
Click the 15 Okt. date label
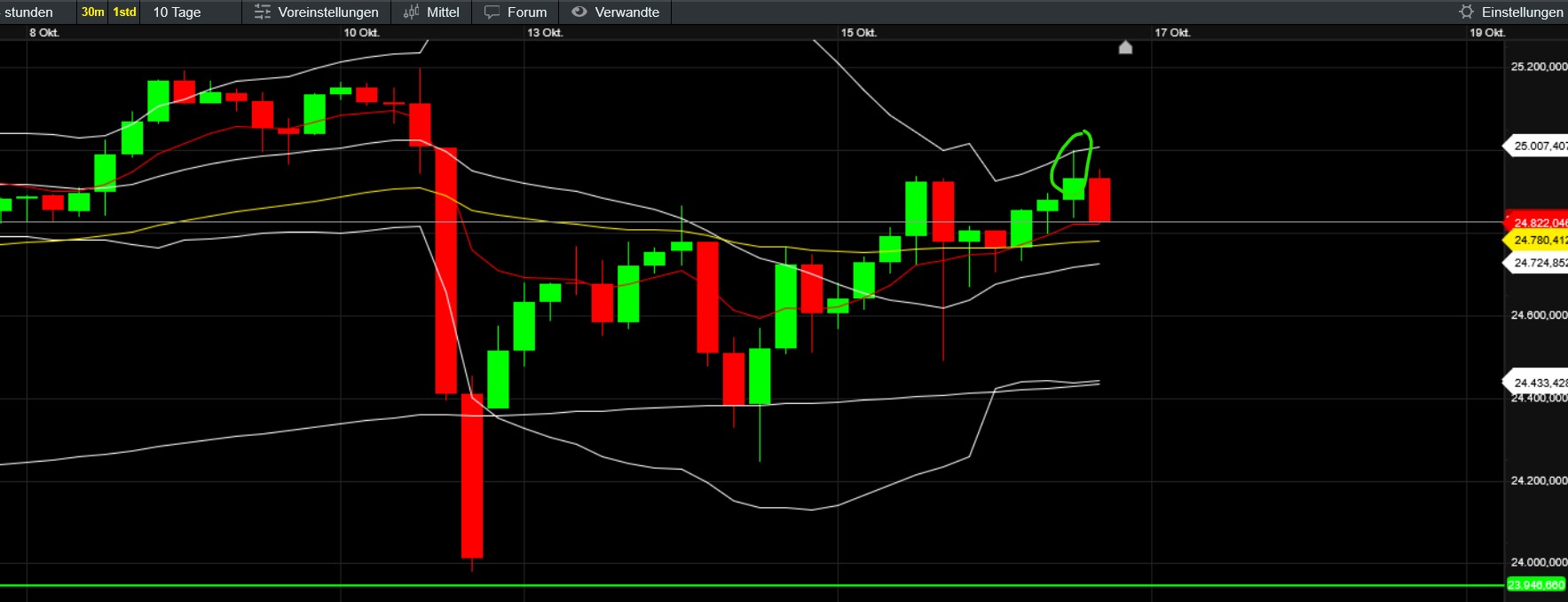[859, 33]
